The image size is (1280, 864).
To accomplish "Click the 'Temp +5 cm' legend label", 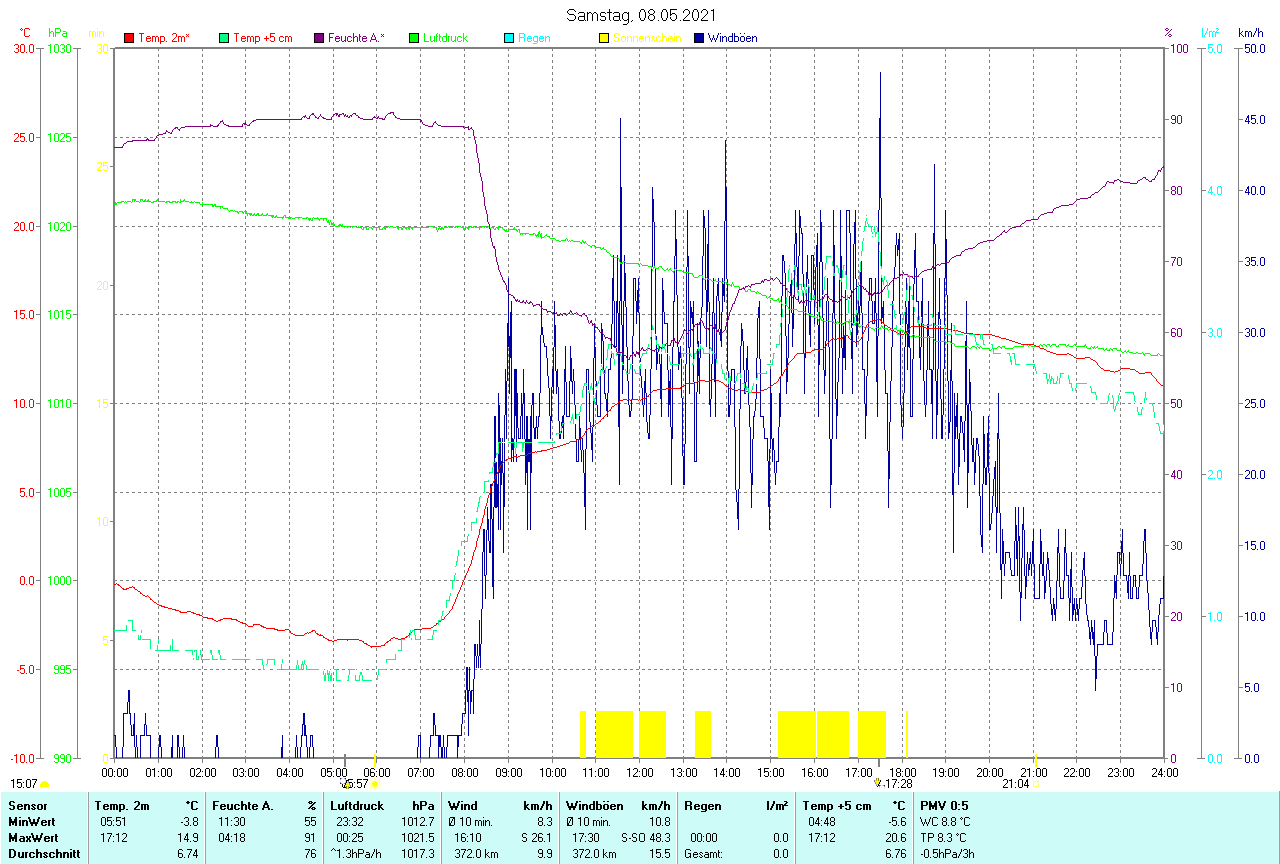I will pos(262,38).
